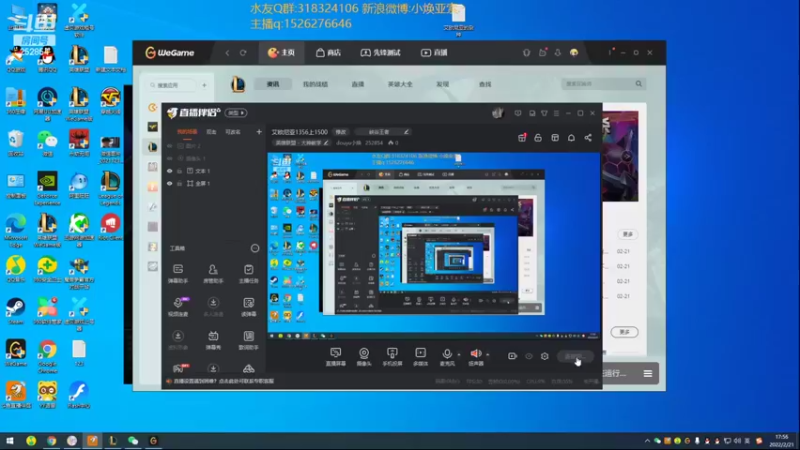
Task: Open Google Chrome desktop shortcut
Action: [47, 356]
